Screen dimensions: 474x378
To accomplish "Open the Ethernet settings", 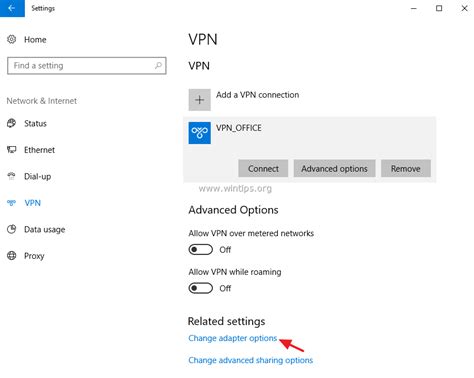I will click(39, 150).
